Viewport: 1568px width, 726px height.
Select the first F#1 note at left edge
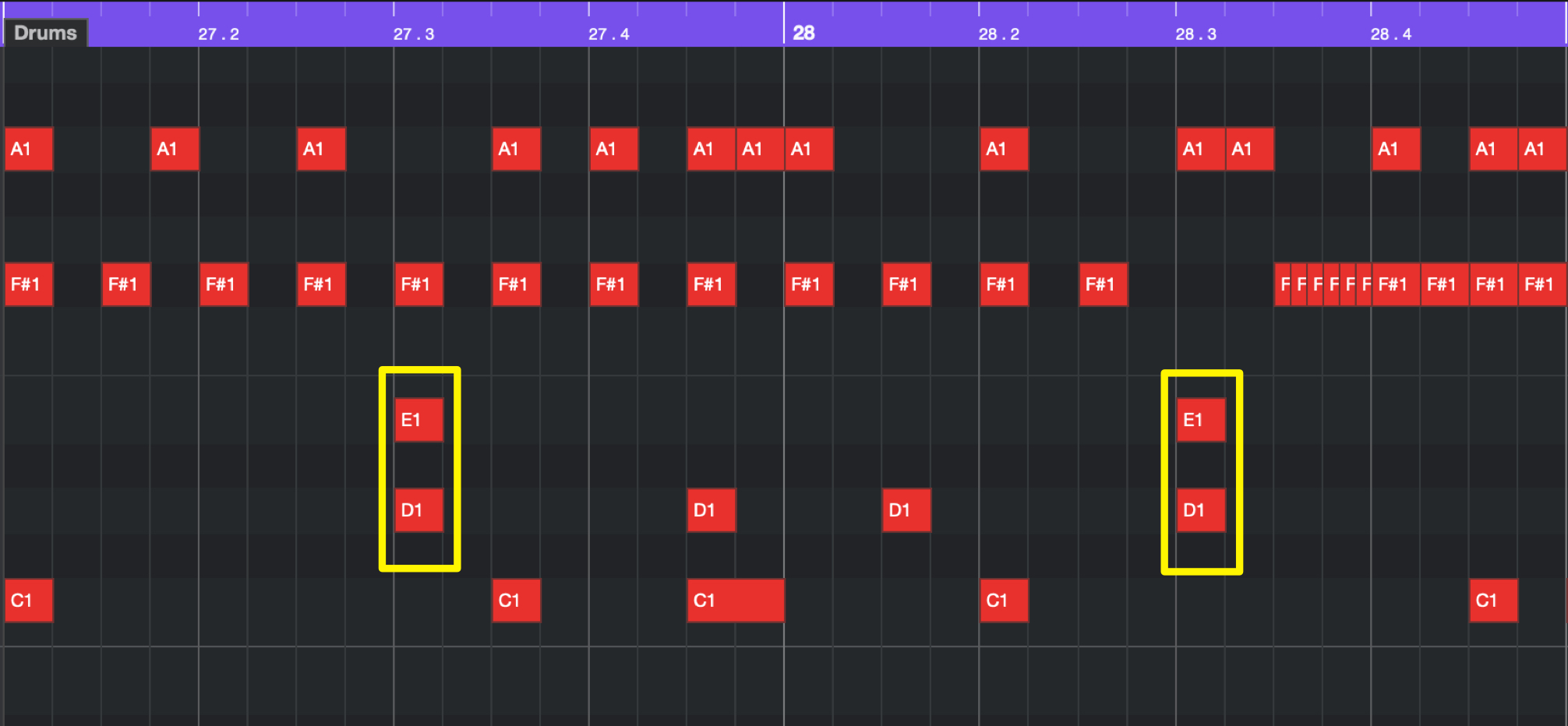pyautogui.click(x=29, y=284)
